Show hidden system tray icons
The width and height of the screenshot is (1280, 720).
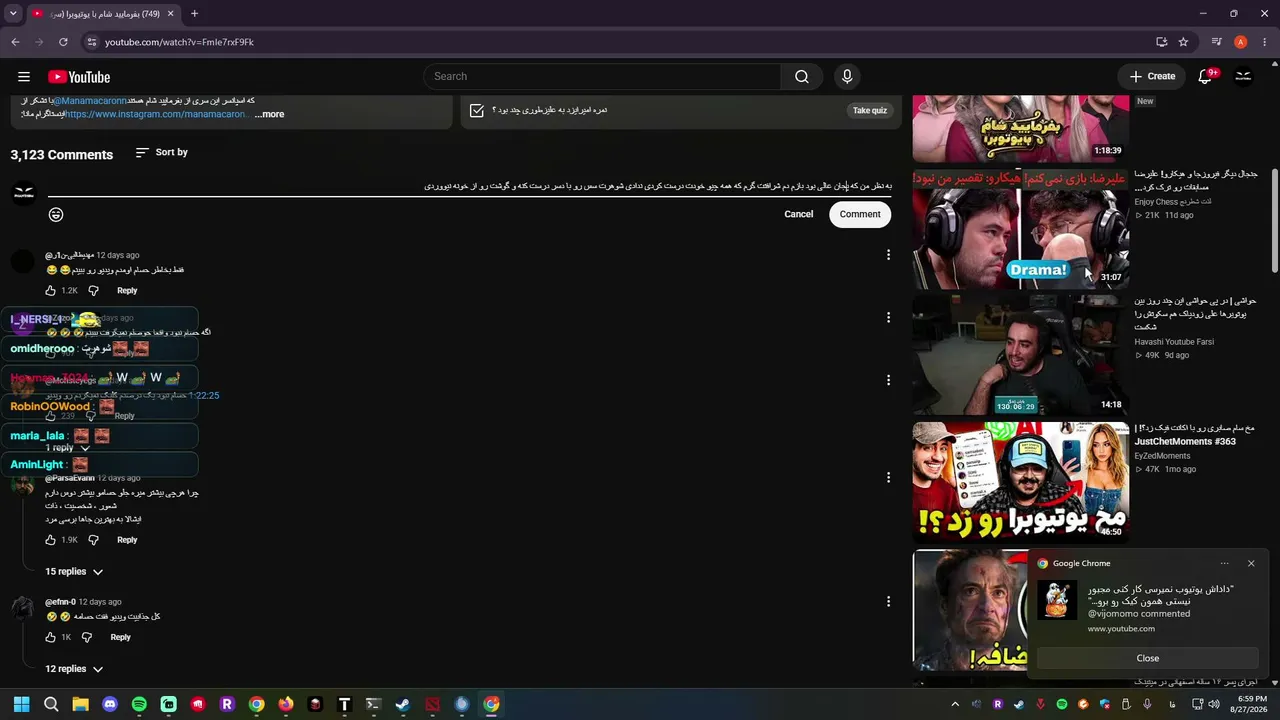pyautogui.click(x=955, y=704)
